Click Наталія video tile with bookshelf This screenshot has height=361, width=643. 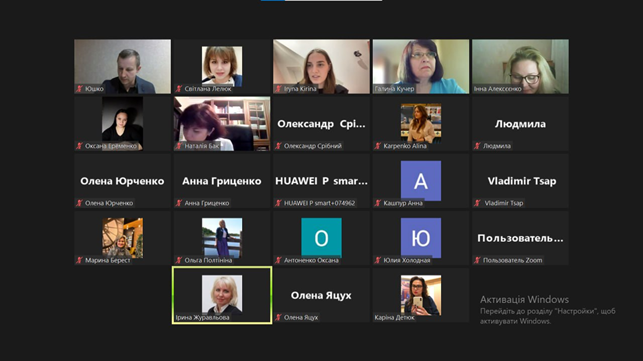point(222,123)
